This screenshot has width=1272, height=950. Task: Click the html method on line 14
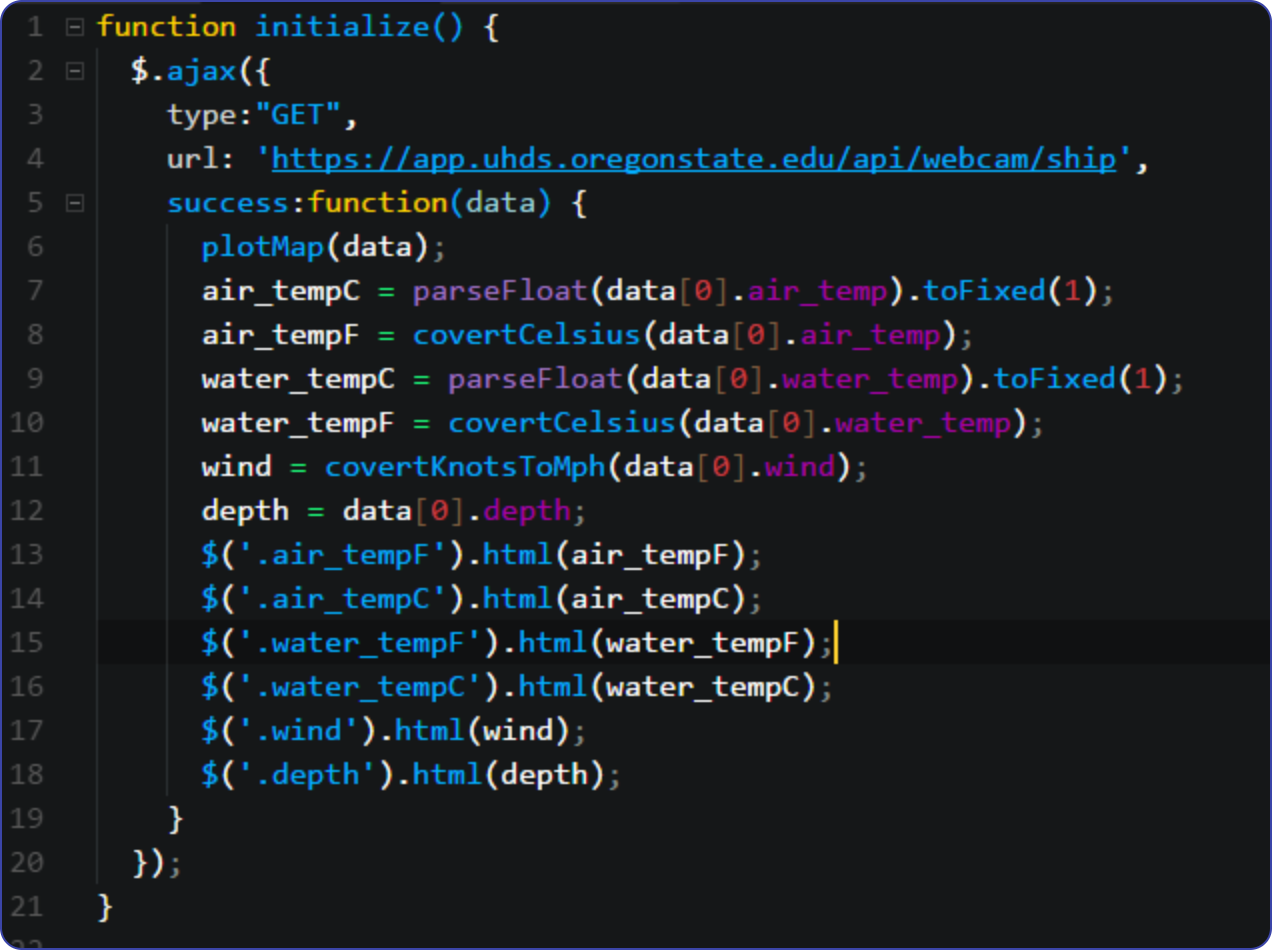(516, 598)
